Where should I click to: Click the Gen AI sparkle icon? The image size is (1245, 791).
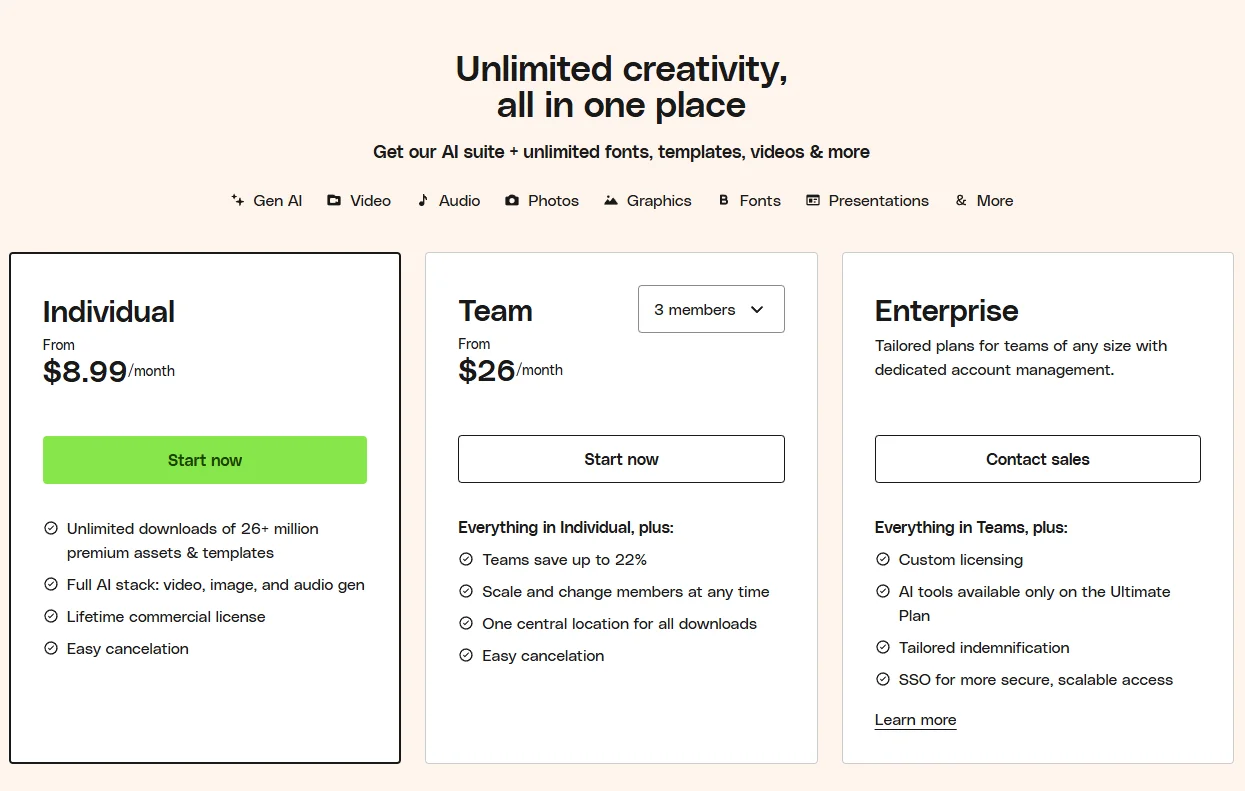click(x=238, y=200)
